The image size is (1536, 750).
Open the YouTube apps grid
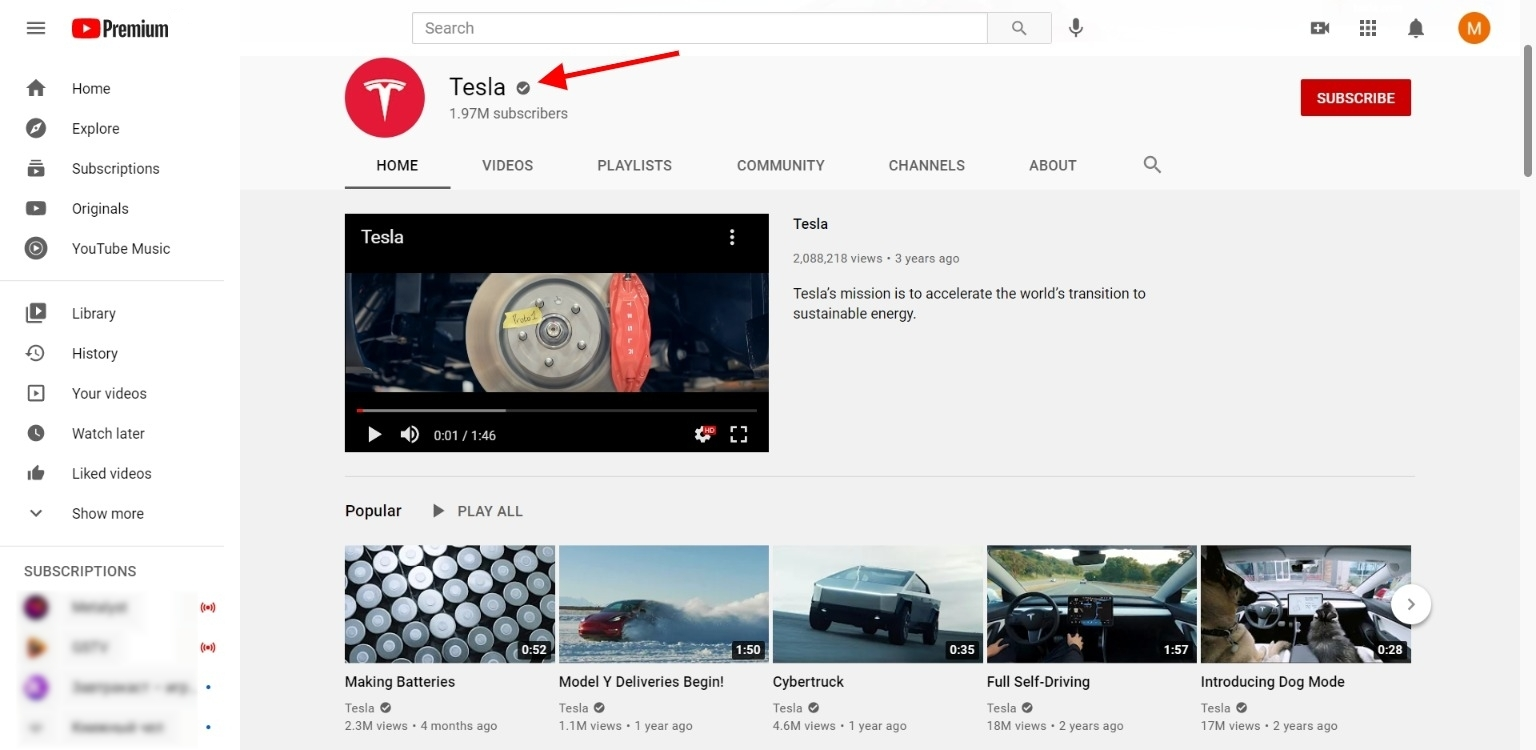click(1368, 28)
